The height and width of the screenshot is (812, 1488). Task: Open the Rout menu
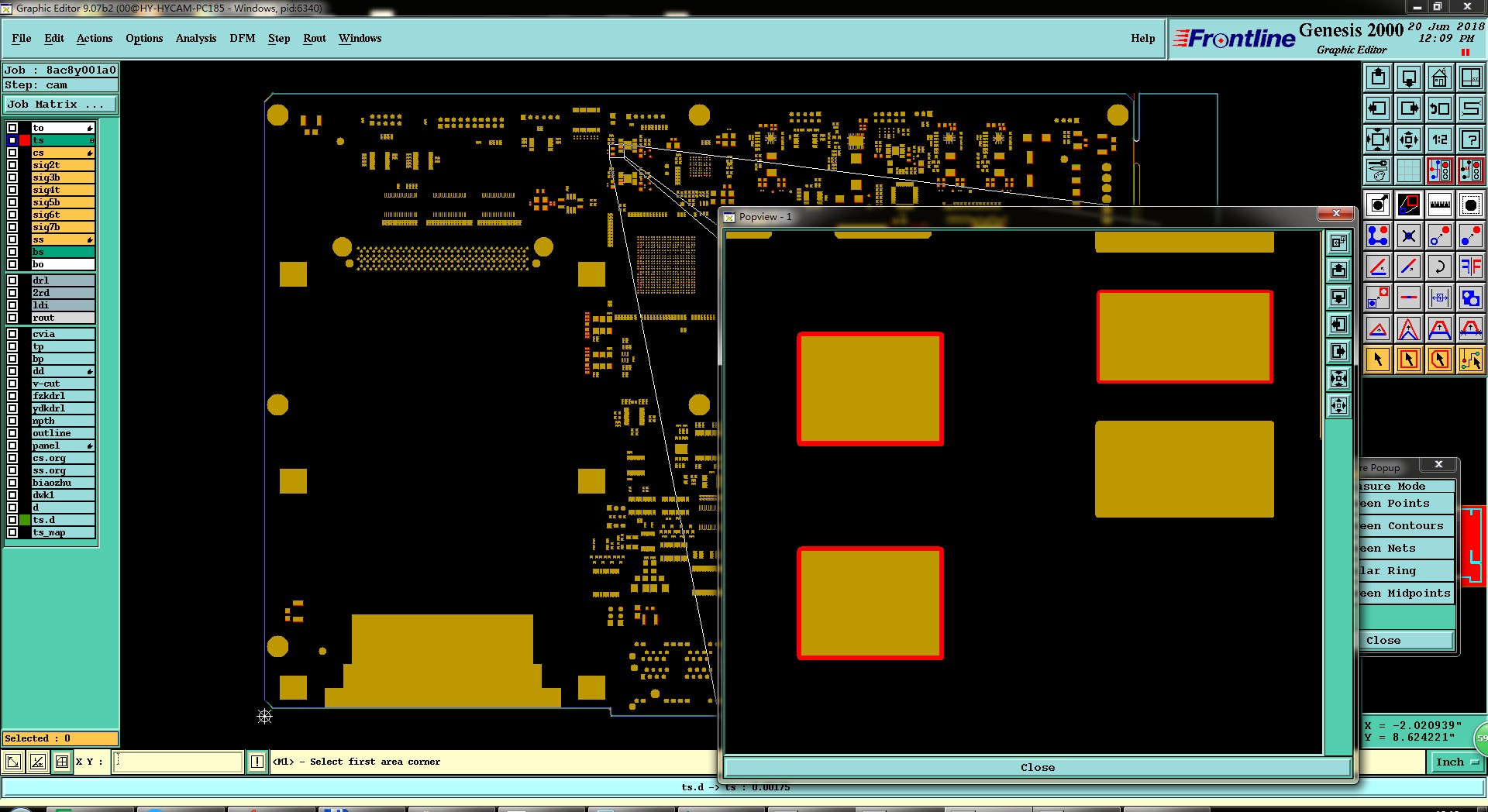[315, 38]
